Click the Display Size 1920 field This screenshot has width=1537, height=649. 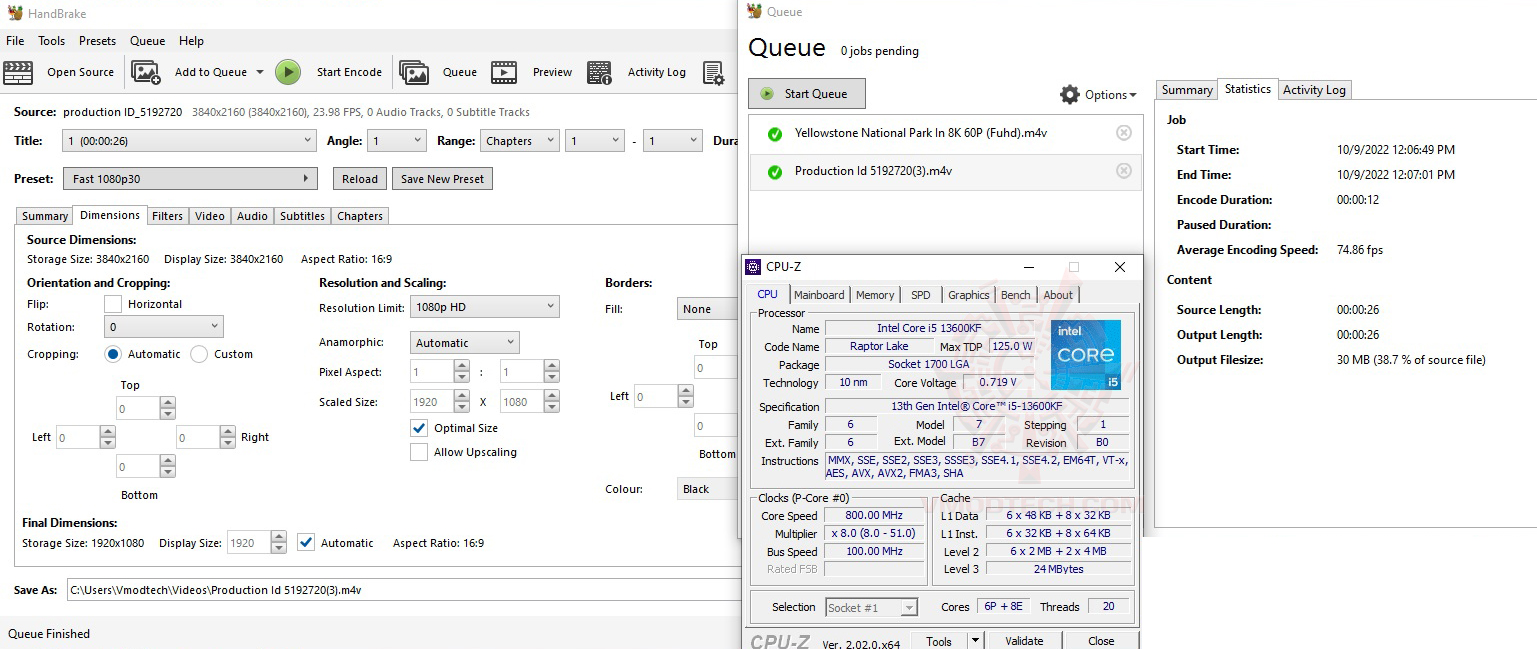pyautogui.click(x=249, y=543)
